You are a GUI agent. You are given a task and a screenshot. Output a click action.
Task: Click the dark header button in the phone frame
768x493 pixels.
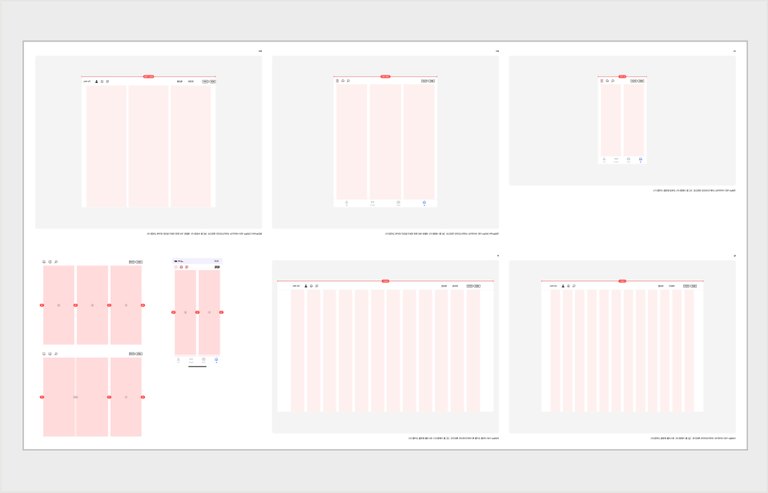coord(217,267)
